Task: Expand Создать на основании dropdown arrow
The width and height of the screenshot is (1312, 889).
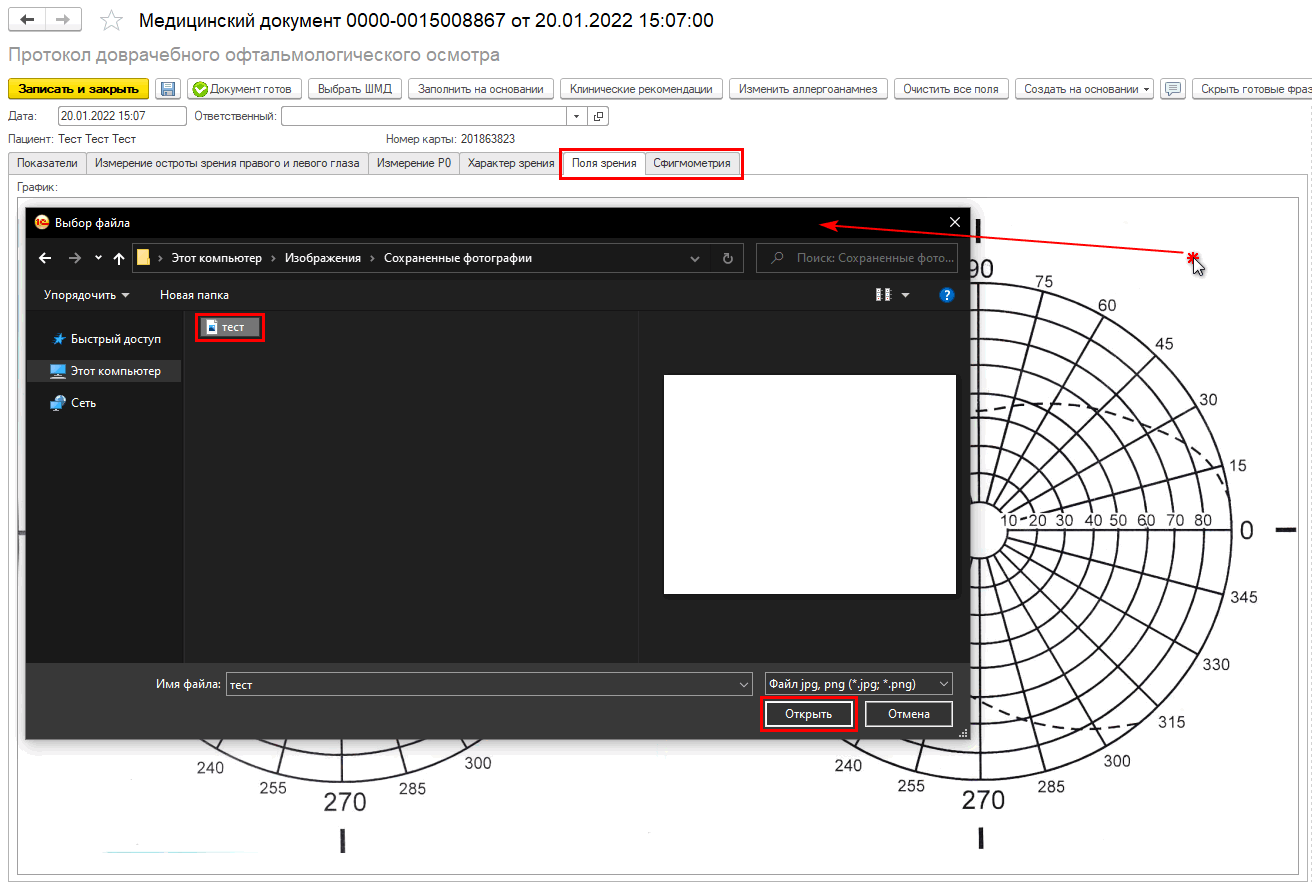Action: (1146, 89)
